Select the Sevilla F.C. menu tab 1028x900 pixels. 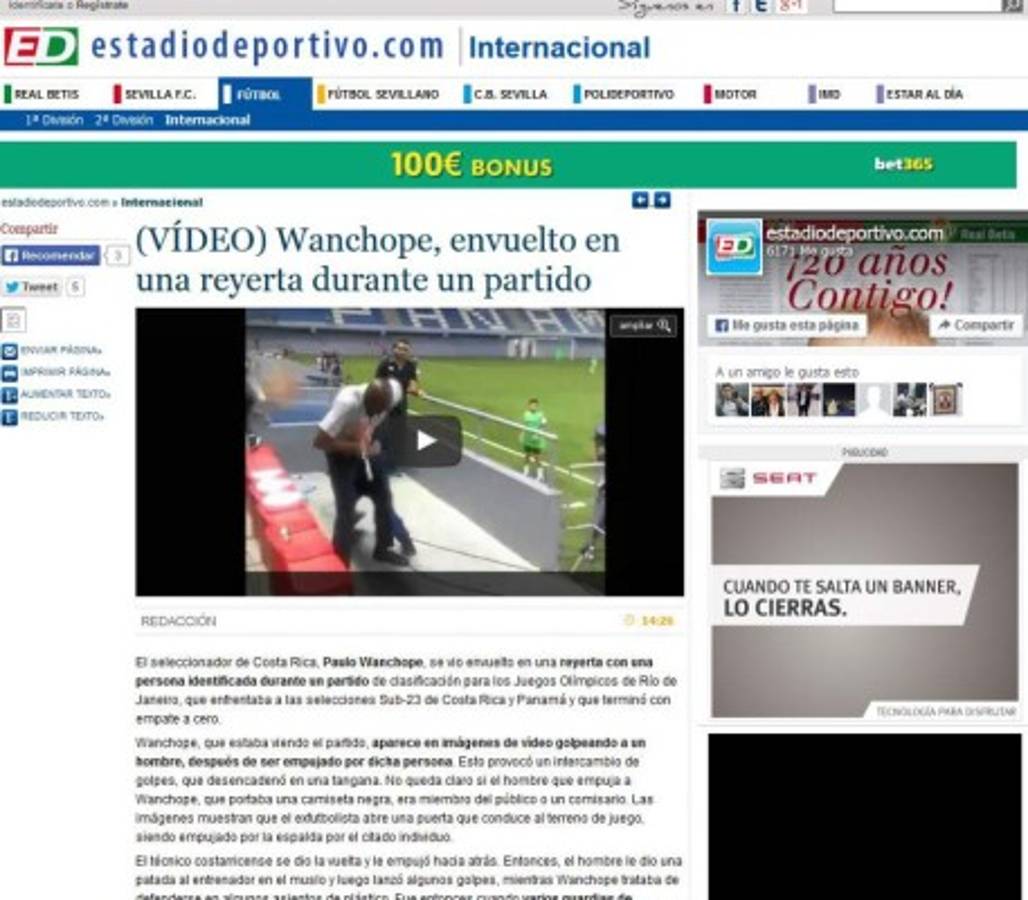coord(159,94)
